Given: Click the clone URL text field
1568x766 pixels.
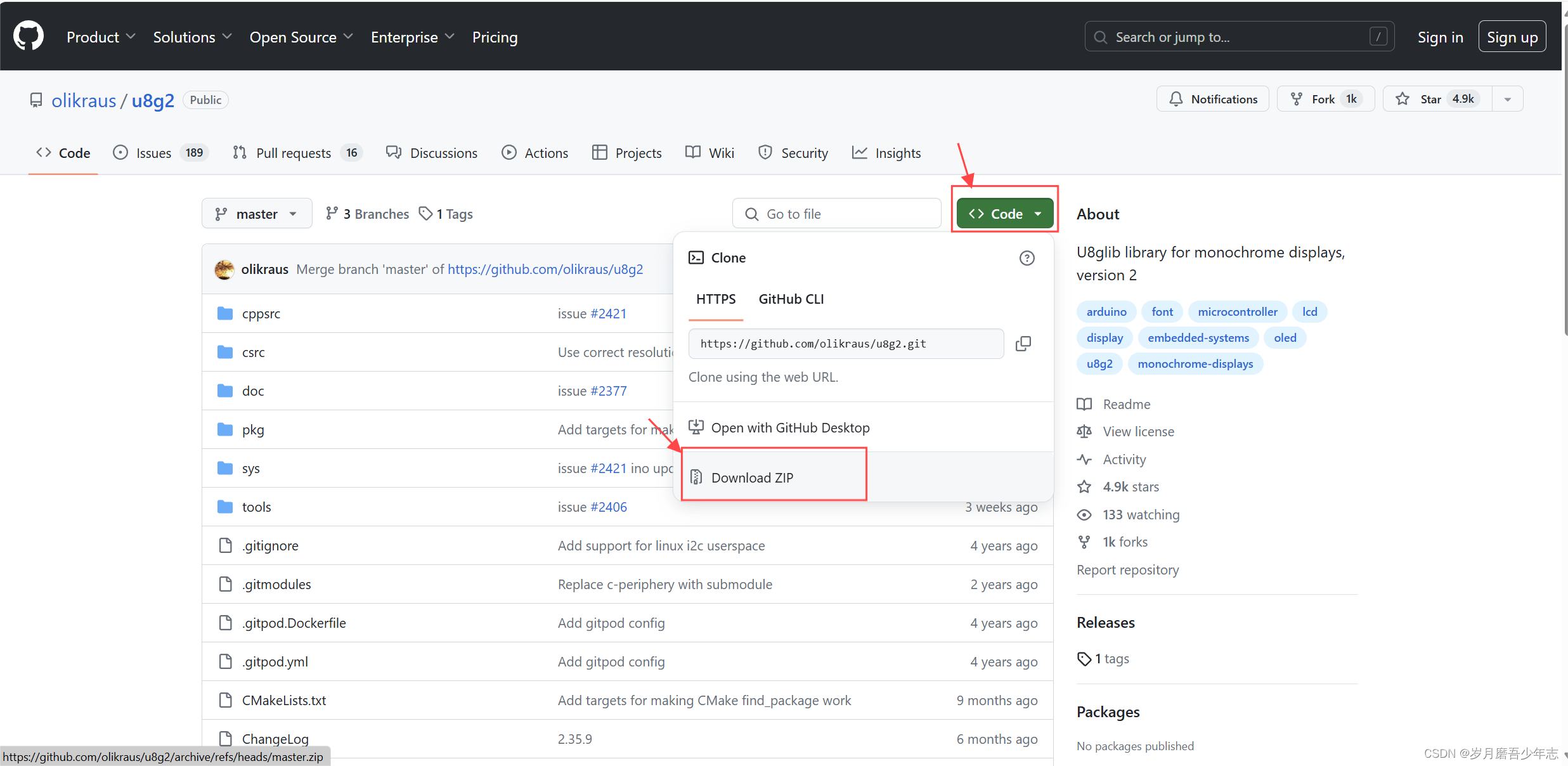Looking at the screenshot, I should coord(846,344).
